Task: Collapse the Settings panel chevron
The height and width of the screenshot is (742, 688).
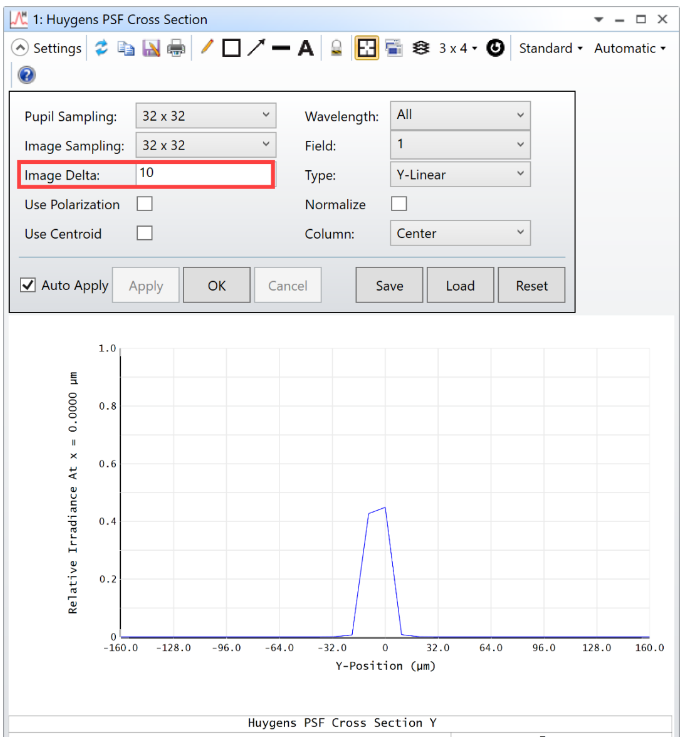Action: [19, 48]
